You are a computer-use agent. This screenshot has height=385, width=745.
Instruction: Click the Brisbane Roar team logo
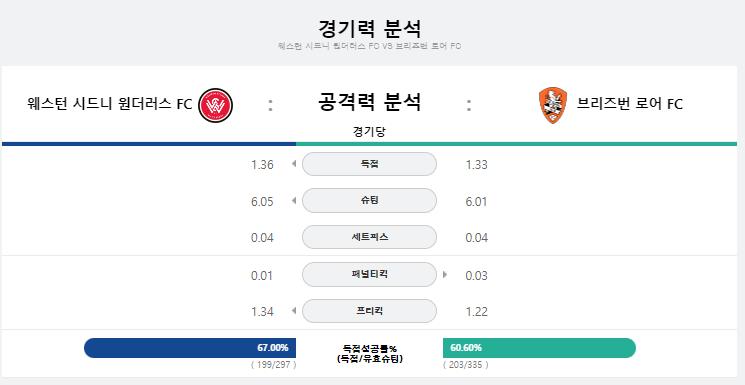click(x=553, y=105)
